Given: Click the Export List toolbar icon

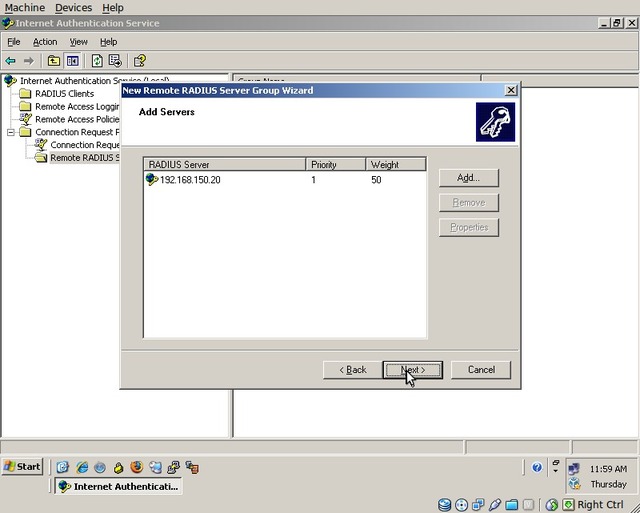Looking at the screenshot, I should 115,61.
